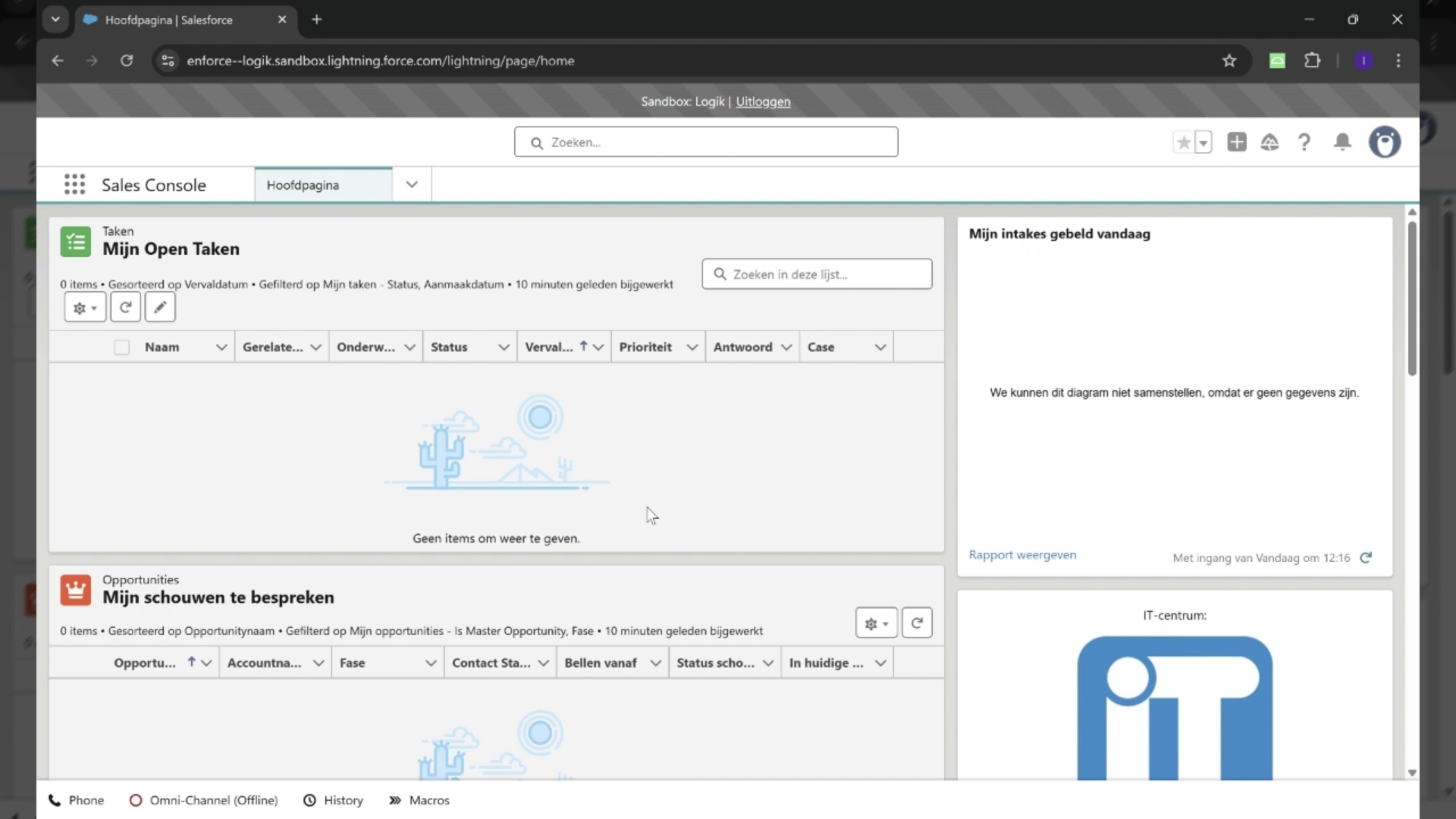Viewport: 1456px width, 819px height.
Task: Open the user avatar profile menu
Action: [x=1384, y=142]
